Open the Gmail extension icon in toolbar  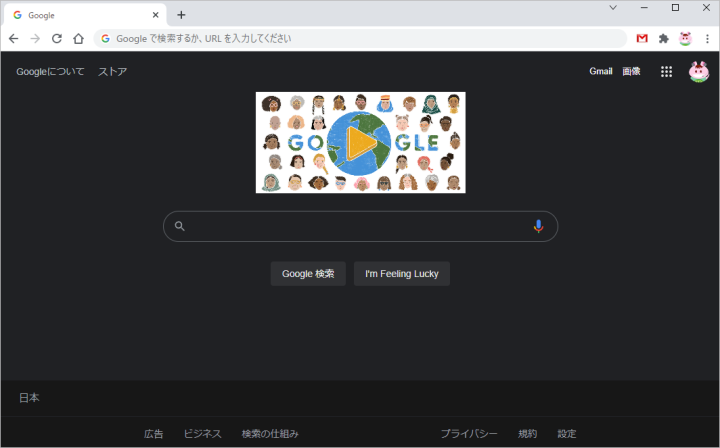coord(642,38)
